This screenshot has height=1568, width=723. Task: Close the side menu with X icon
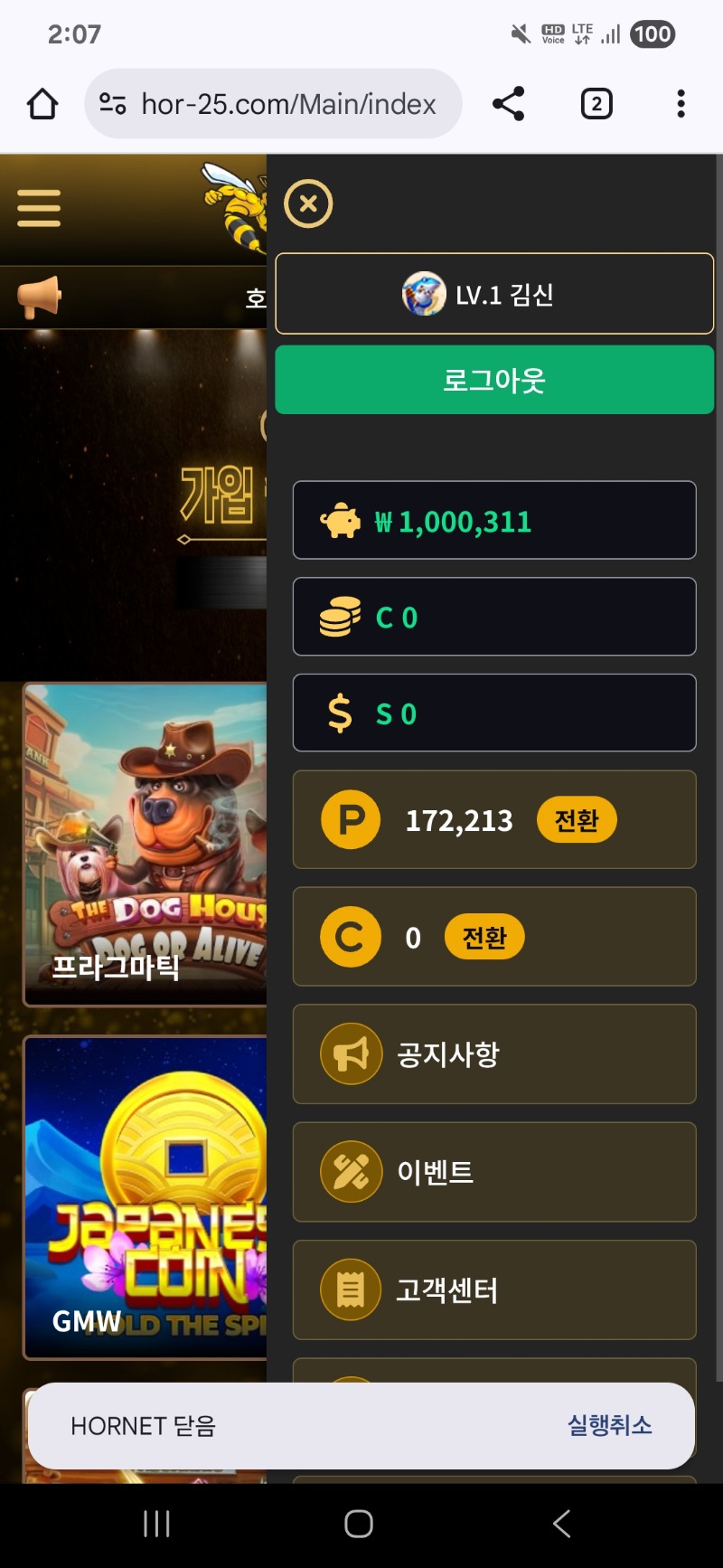308,203
